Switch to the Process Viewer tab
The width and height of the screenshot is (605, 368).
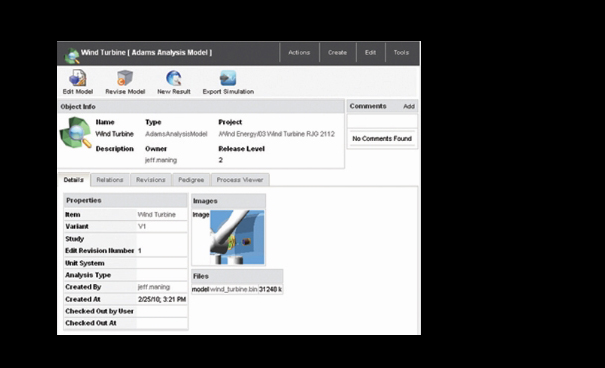coord(240,180)
